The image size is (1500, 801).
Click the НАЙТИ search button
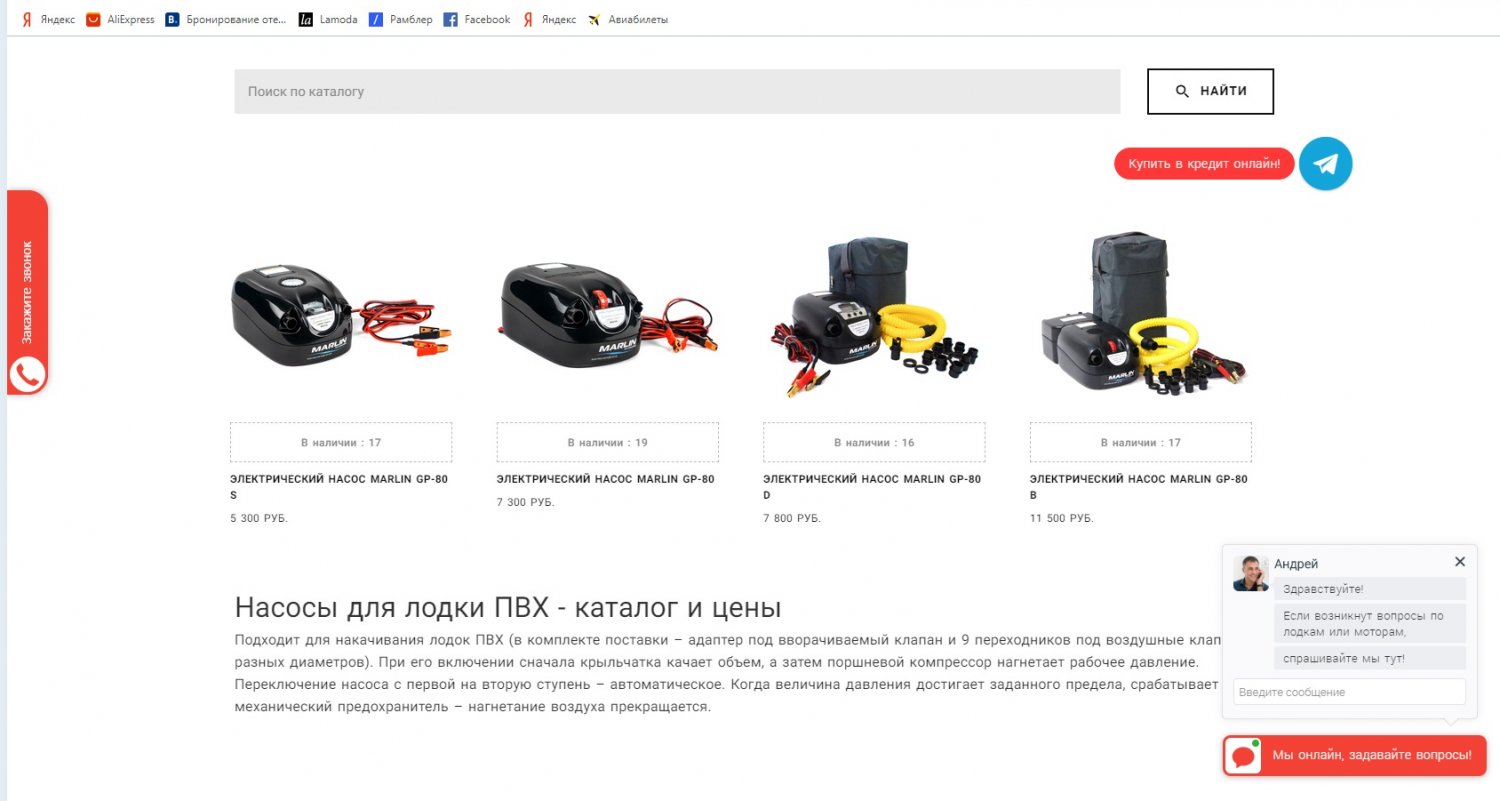(x=1210, y=91)
